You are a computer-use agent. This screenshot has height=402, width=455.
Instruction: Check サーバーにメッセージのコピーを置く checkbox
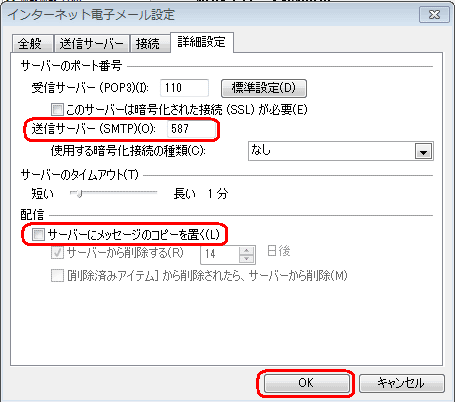38,235
